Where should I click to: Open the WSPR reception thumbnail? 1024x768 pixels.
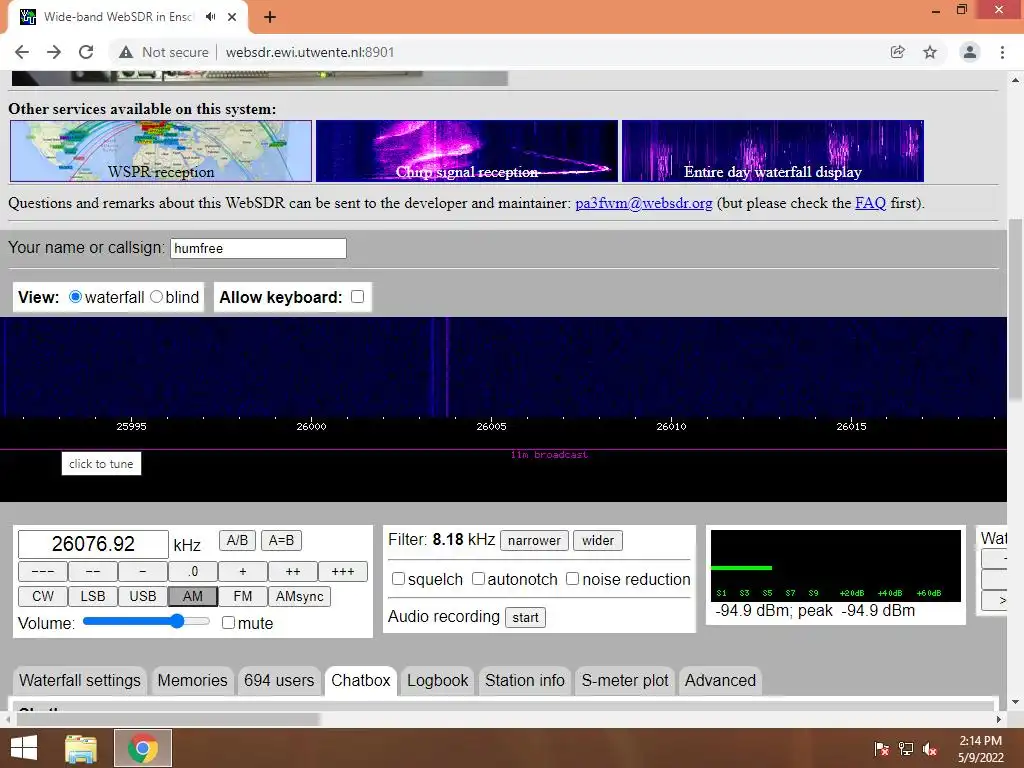pyautogui.click(x=161, y=151)
